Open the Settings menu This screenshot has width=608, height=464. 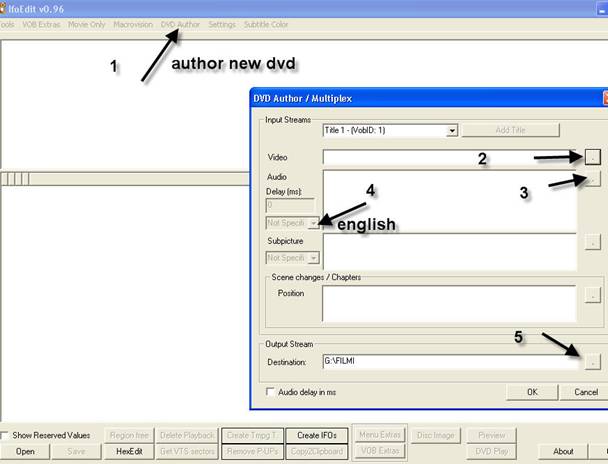coord(222,23)
